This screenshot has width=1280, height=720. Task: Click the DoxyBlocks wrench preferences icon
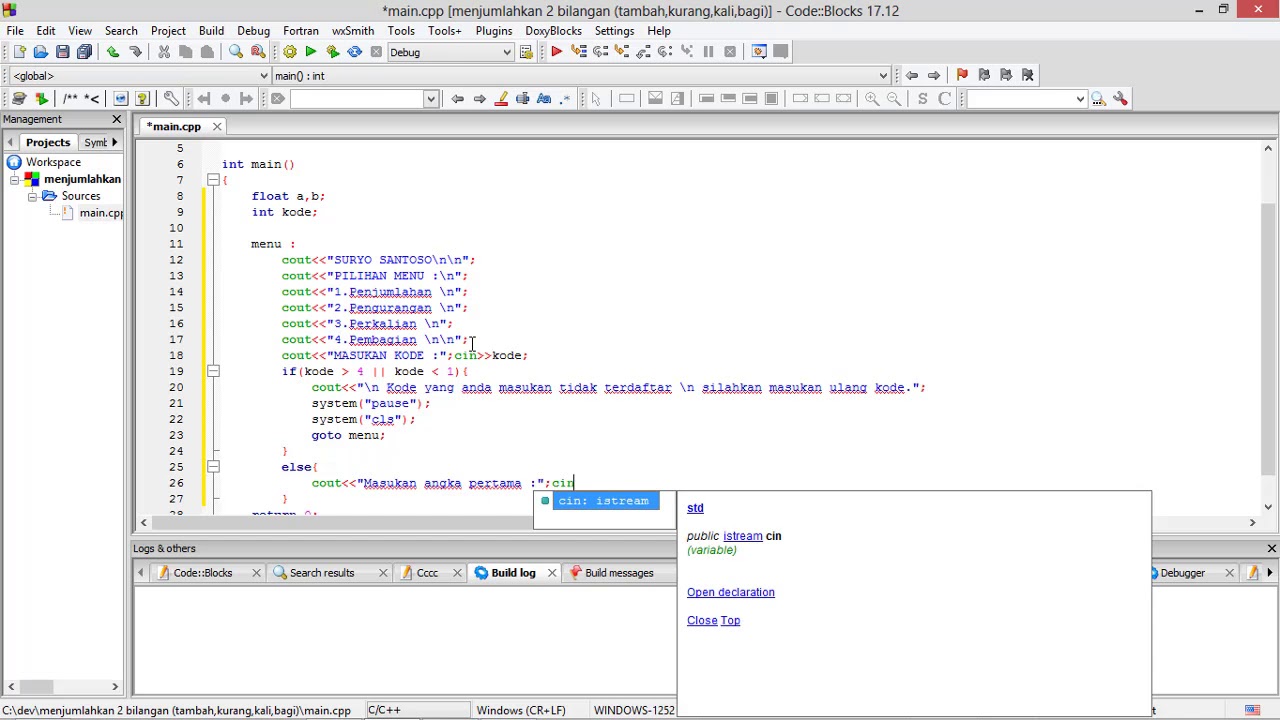pyautogui.click(x=171, y=98)
